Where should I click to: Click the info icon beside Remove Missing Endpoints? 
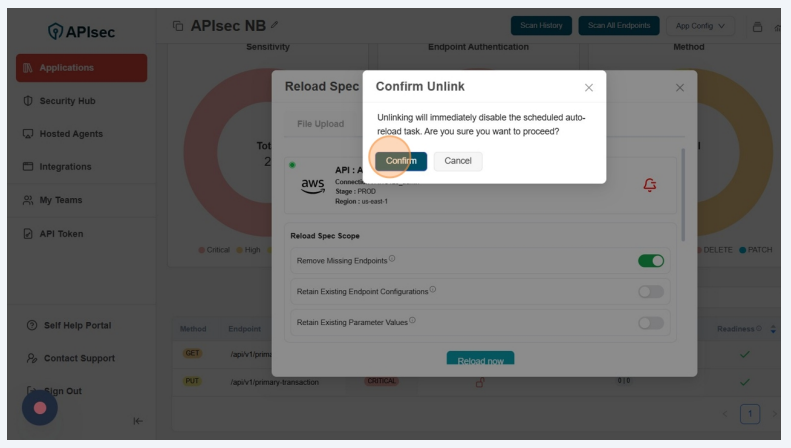392,259
